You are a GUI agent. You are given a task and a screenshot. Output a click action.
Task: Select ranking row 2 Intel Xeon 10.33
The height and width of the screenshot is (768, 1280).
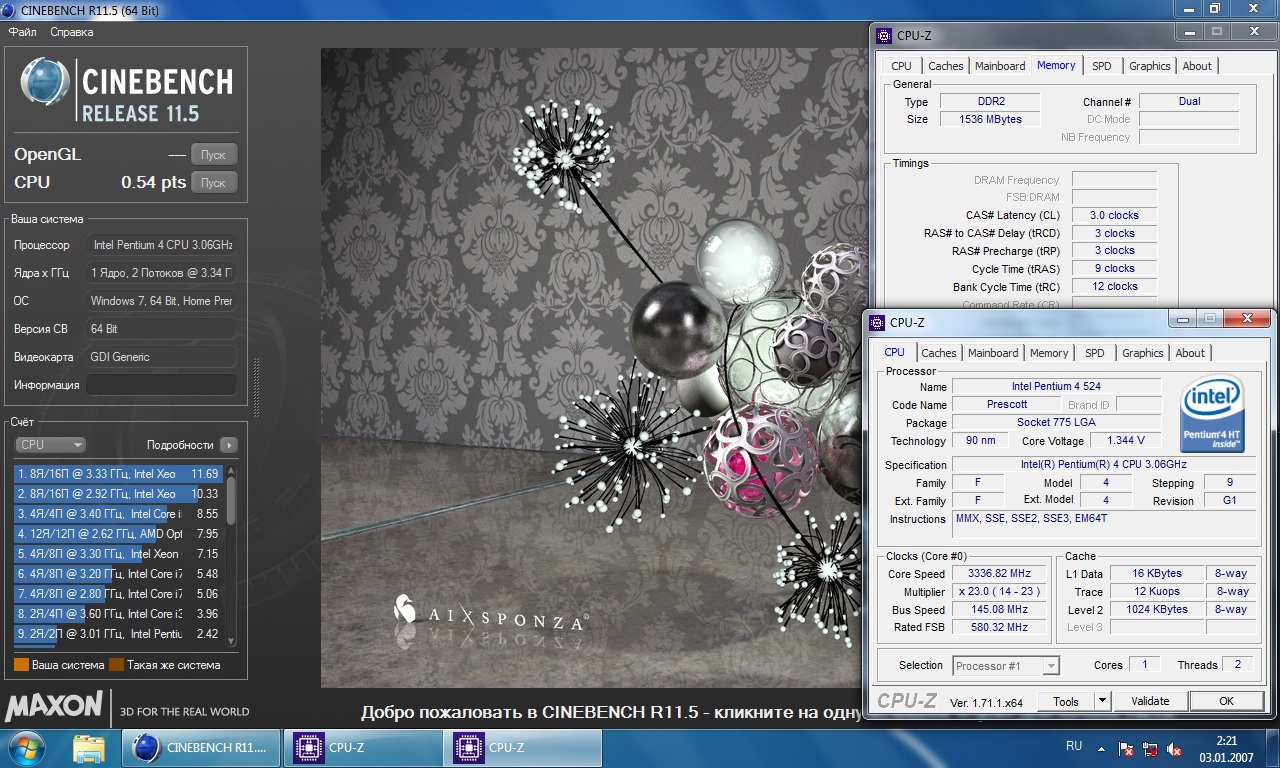click(119, 494)
